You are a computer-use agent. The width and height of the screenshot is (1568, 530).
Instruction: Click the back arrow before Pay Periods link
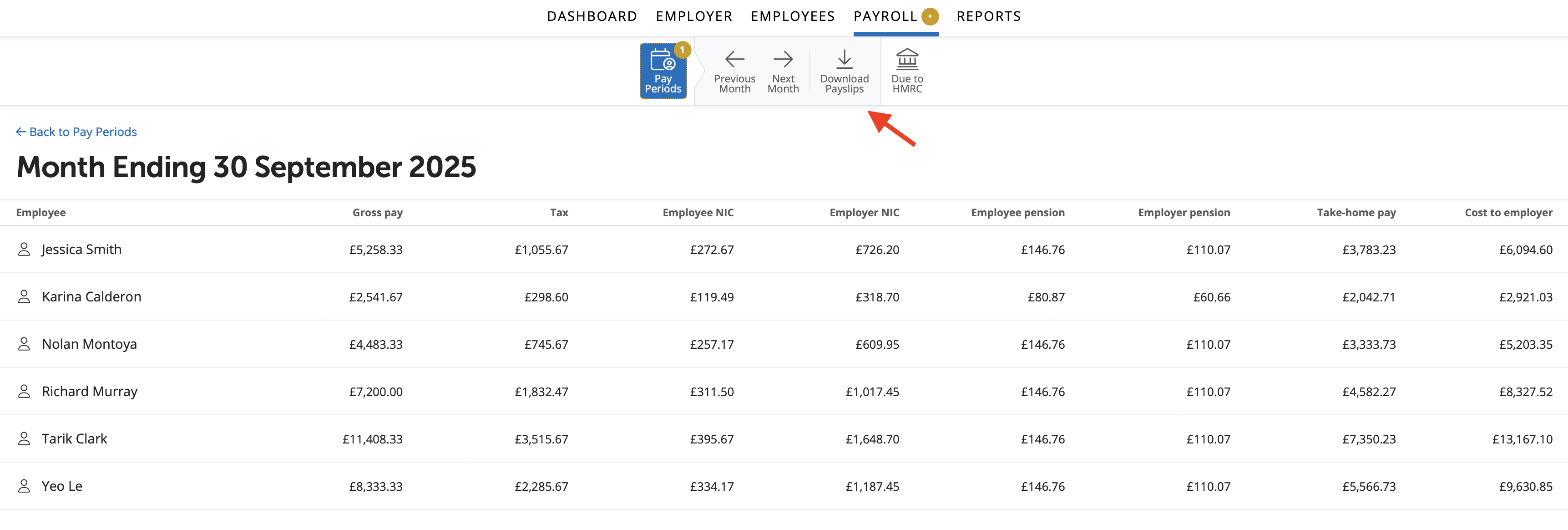coord(20,132)
